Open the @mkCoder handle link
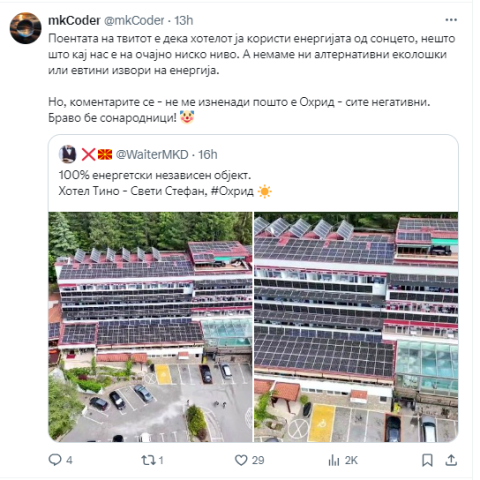Viewport: 480px width, 480px height. pos(134,20)
